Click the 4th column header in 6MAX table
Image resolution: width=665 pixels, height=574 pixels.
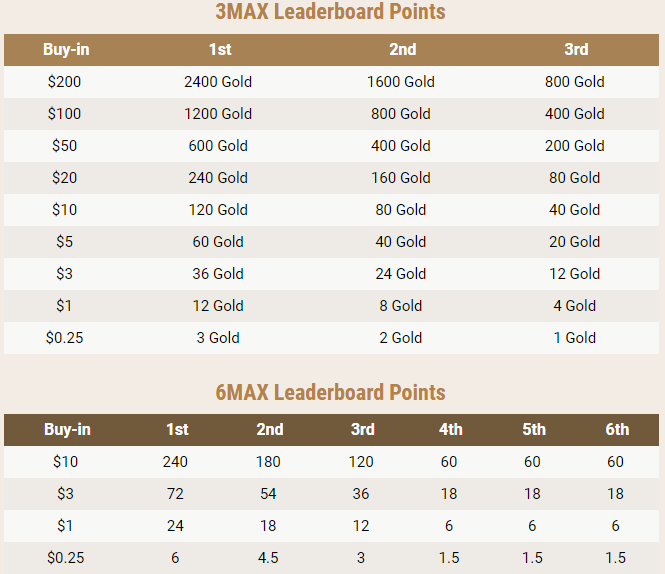click(451, 429)
